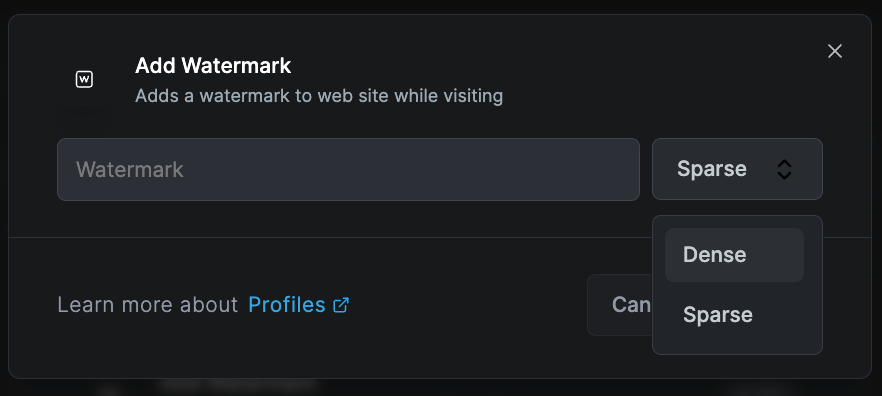The height and width of the screenshot is (396, 882).
Task: Click empty footer area beside Profiles link
Action: (467, 305)
